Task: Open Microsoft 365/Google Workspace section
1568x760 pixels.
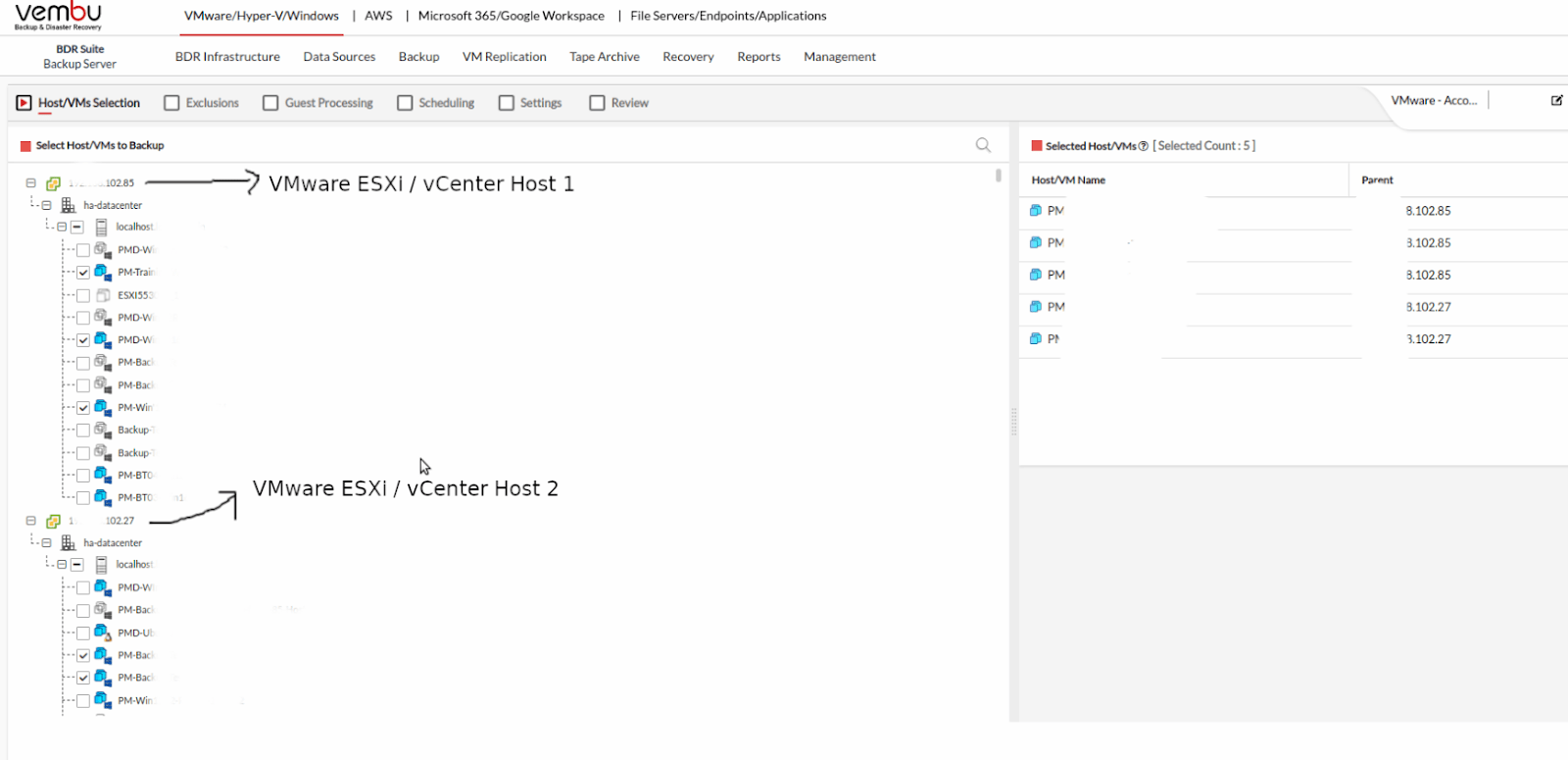Action: point(512,16)
